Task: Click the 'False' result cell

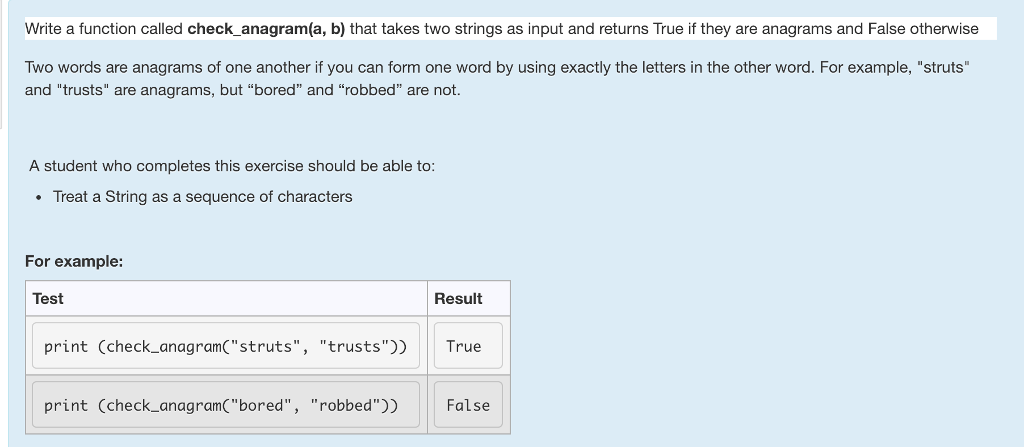Action: tap(468, 405)
